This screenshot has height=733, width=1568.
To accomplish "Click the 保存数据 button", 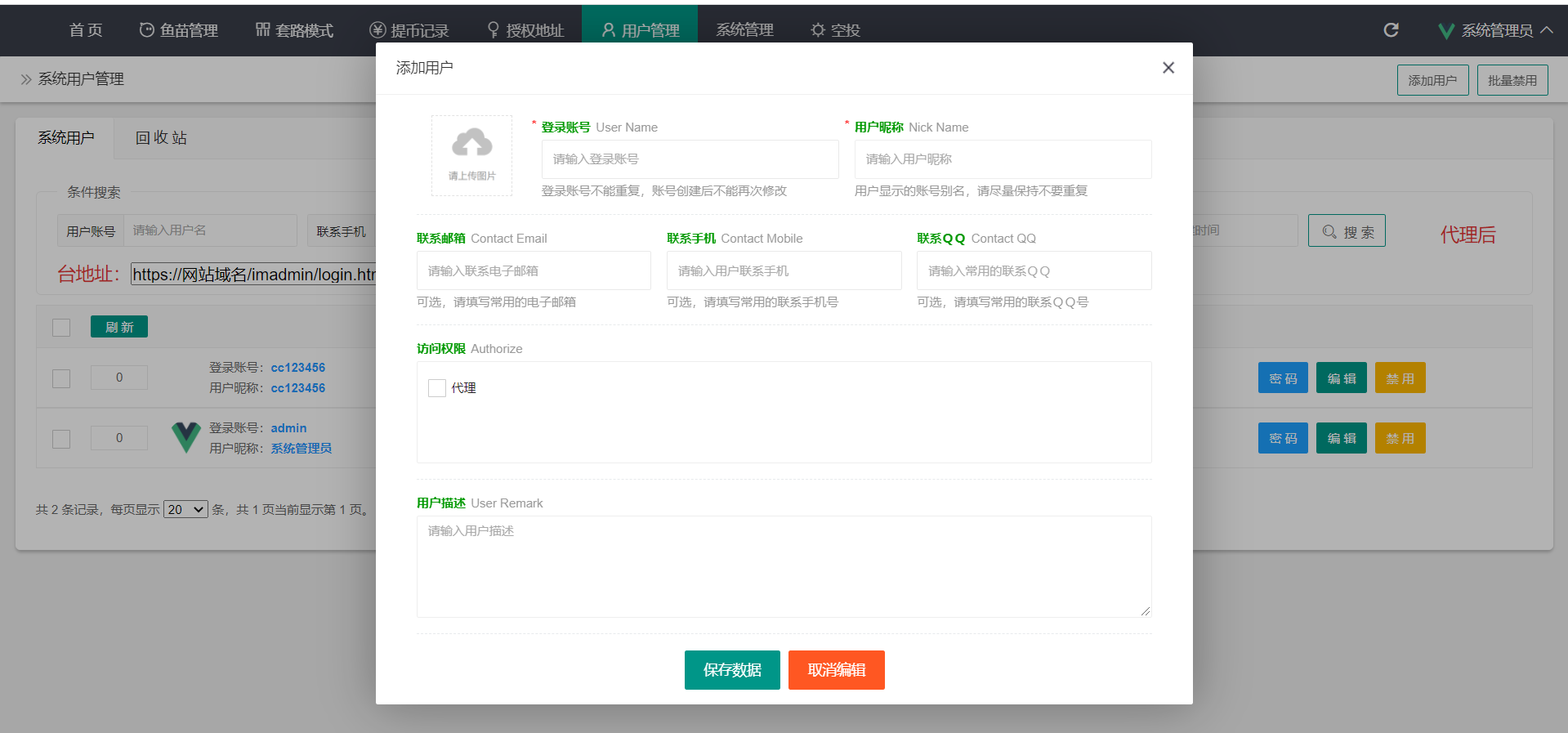I will [x=732, y=670].
